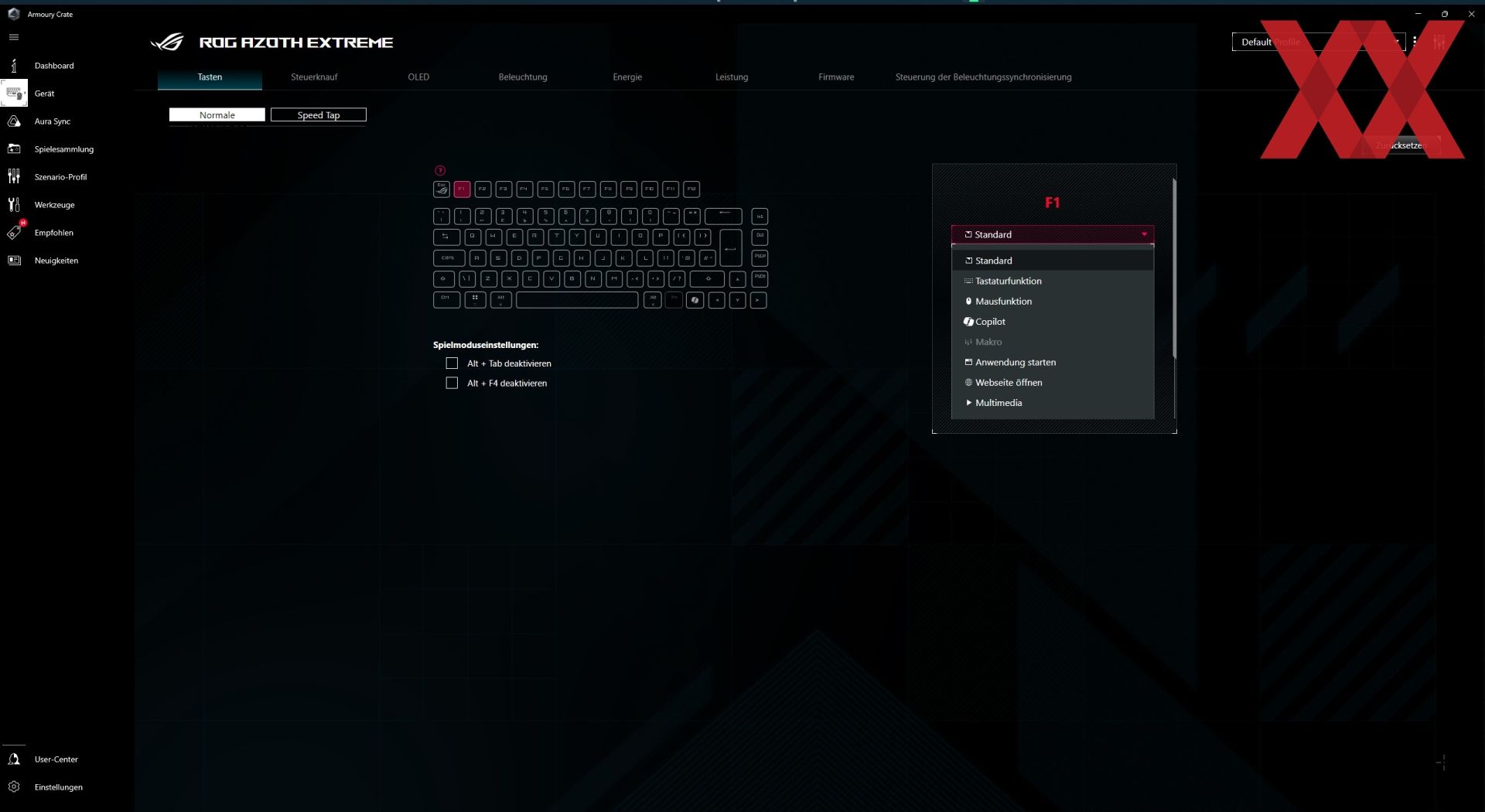The width and height of the screenshot is (1485, 812).
Task: Switch to the Tasten tab
Action: (210, 77)
